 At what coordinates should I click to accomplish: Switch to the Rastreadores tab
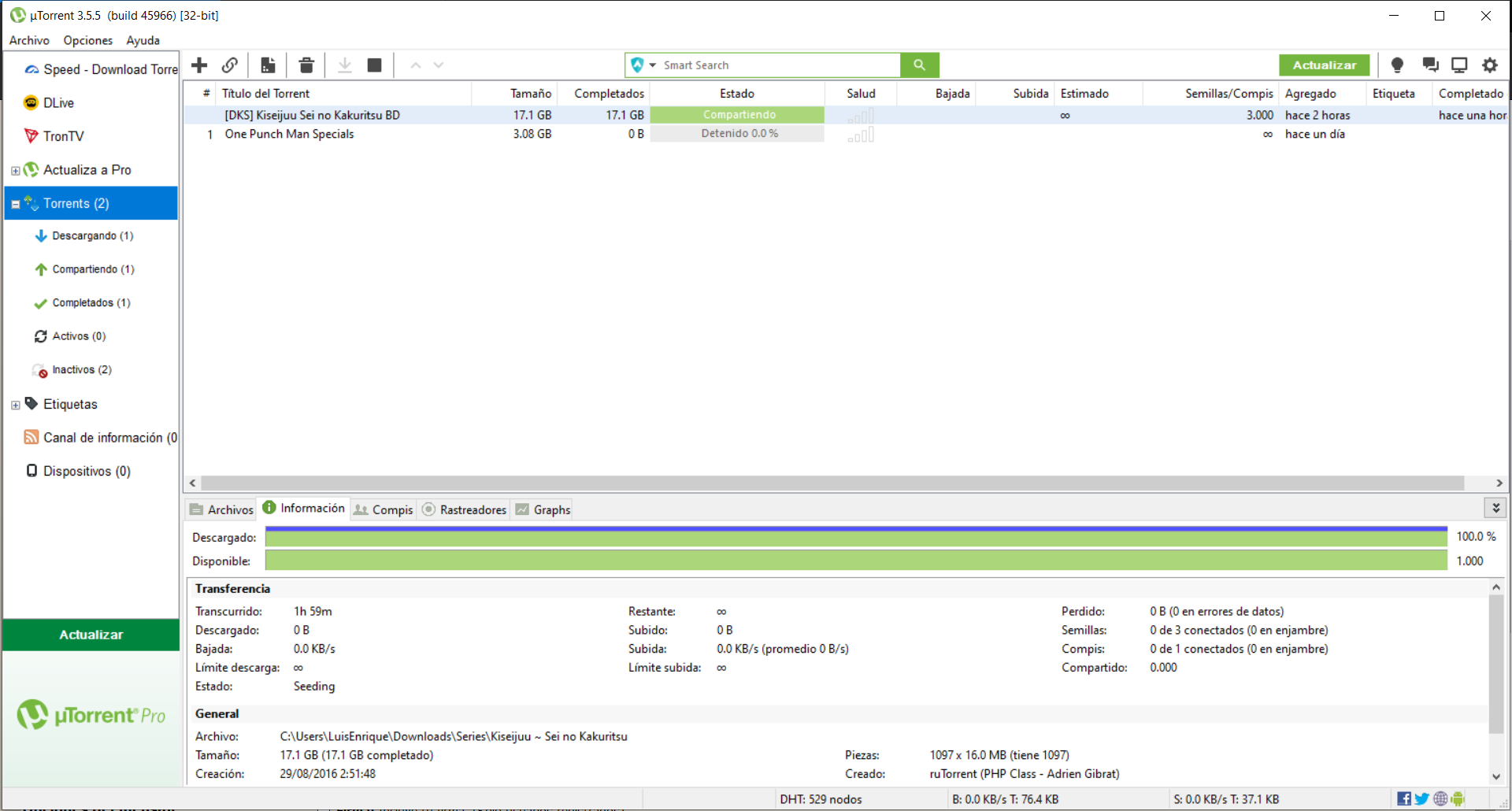[x=465, y=509]
